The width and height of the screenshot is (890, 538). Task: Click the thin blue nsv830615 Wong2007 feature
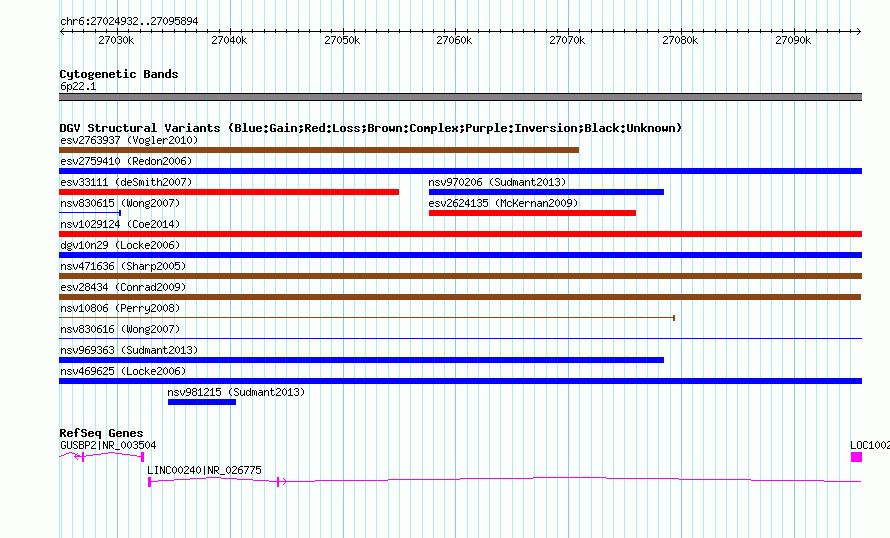point(90,213)
